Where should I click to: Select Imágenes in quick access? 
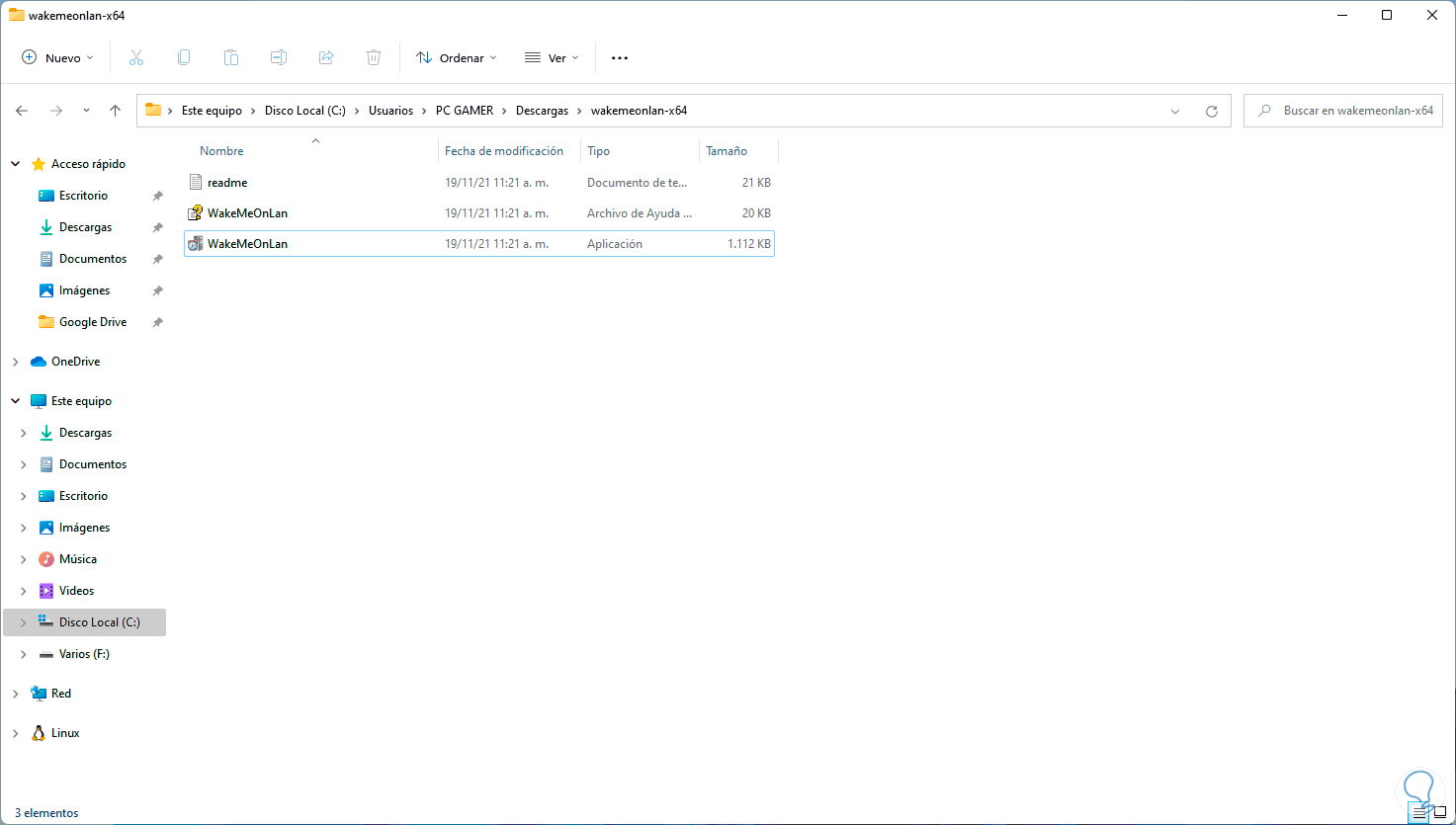click(x=84, y=290)
